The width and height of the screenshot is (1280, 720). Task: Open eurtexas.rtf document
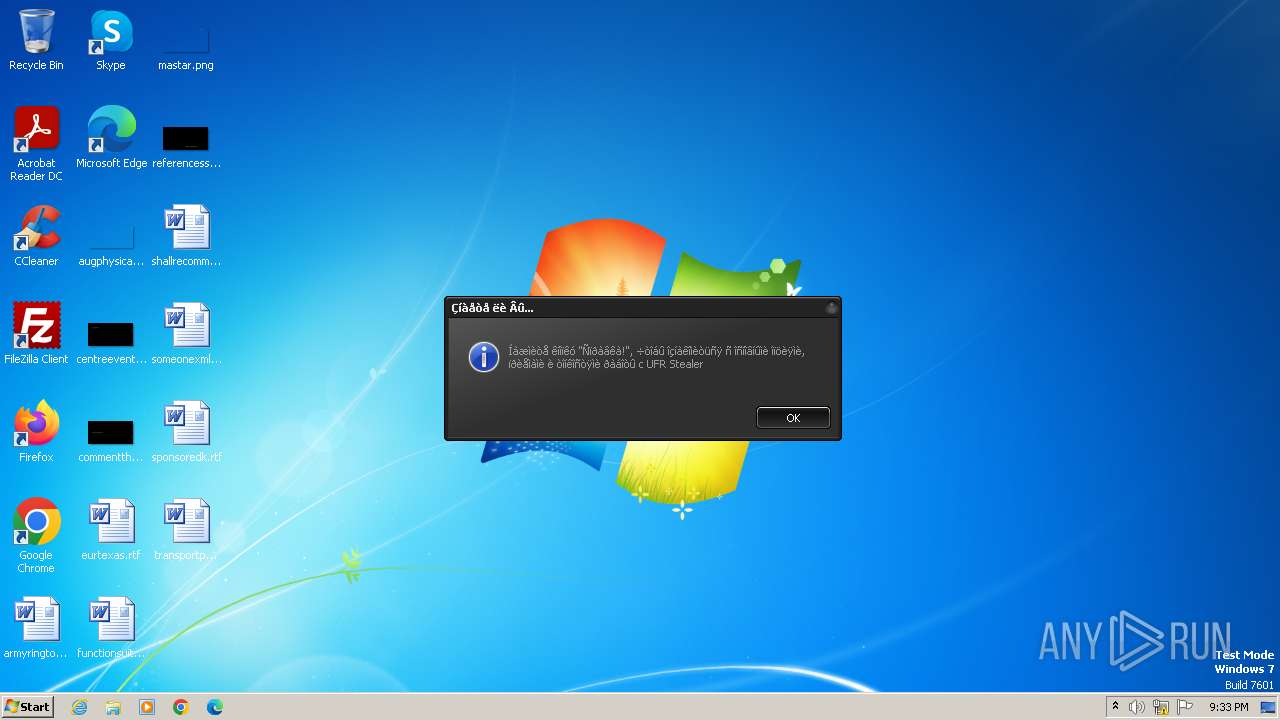(111, 530)
